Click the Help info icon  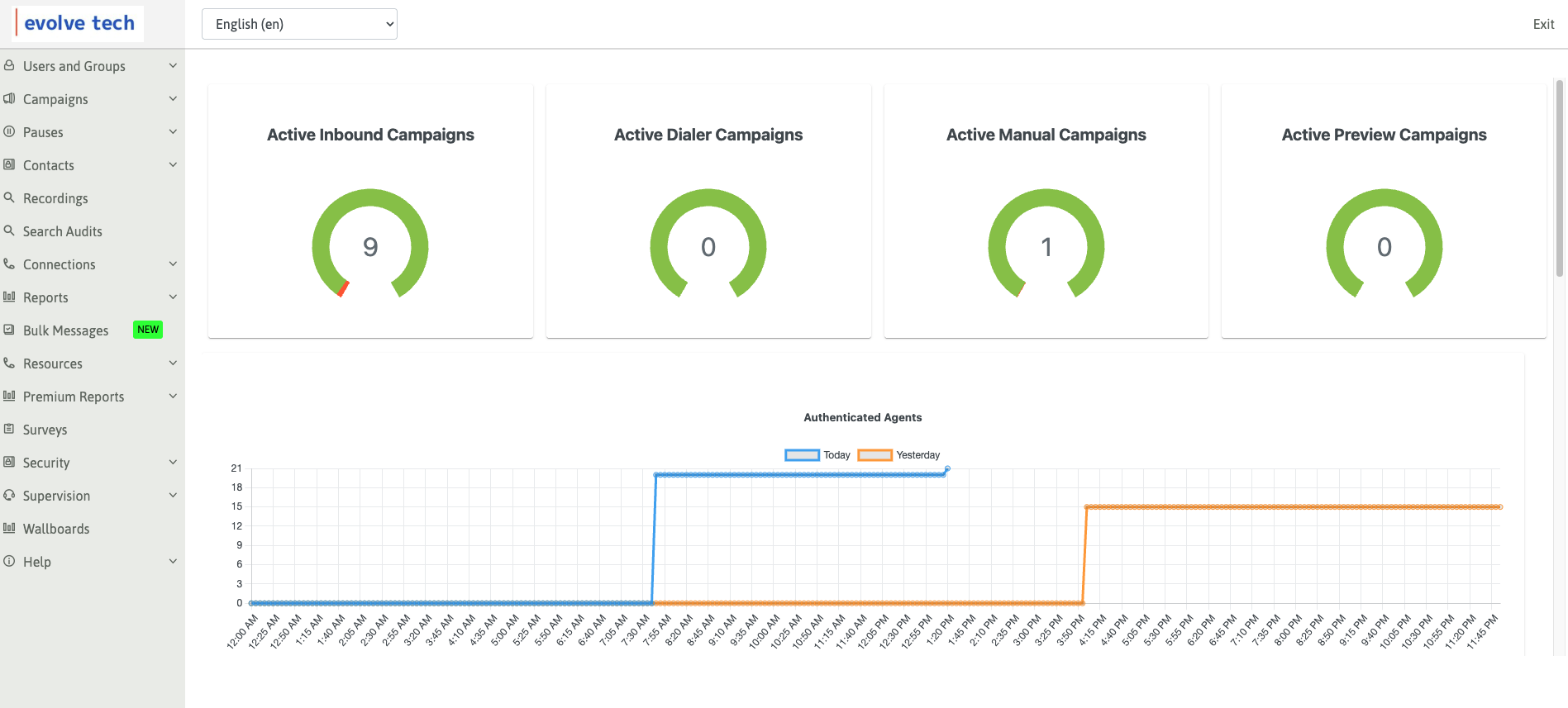[x=9, y=561]
